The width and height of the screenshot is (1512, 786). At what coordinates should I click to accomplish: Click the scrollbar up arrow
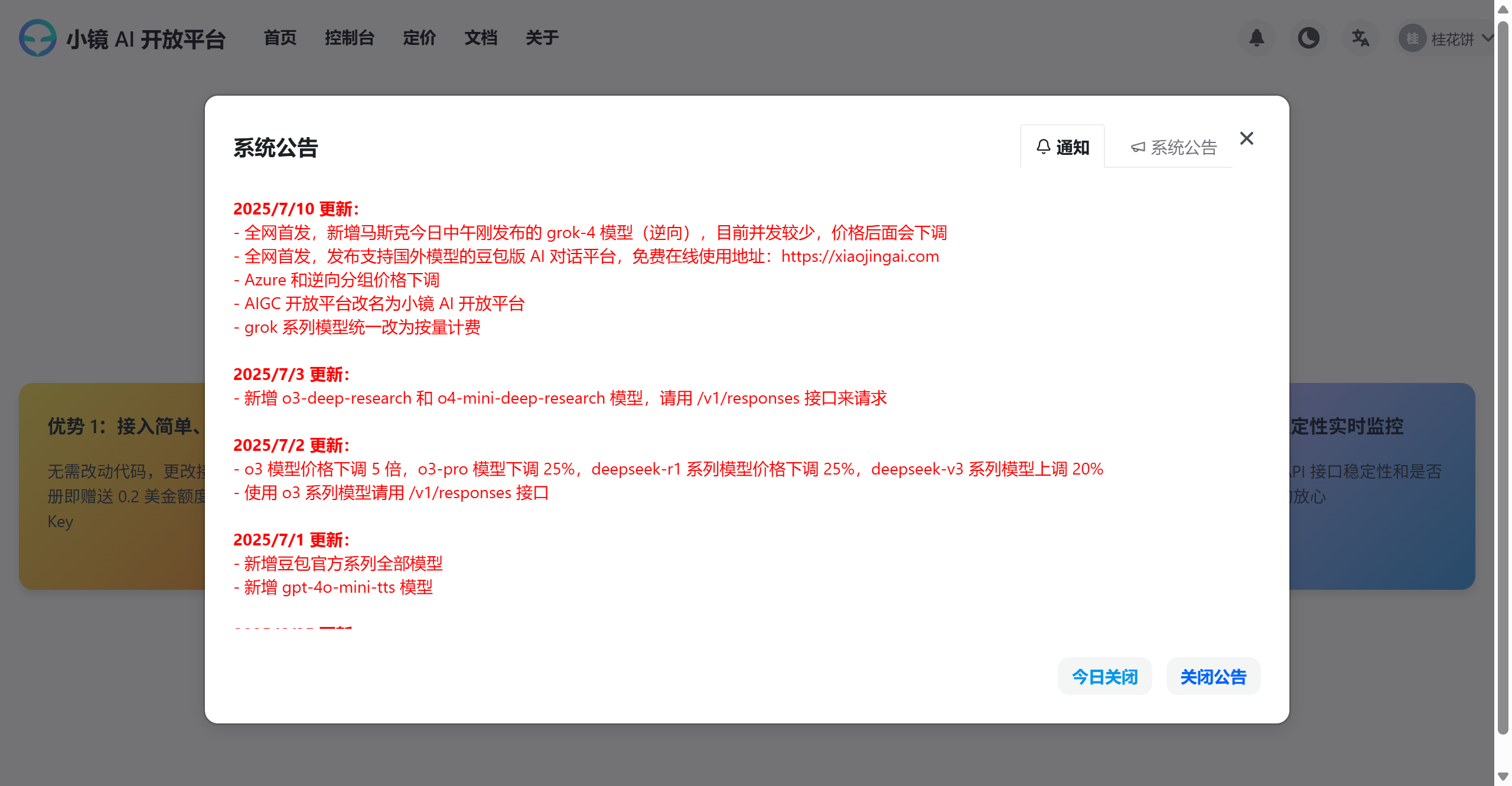[1504, 9]
